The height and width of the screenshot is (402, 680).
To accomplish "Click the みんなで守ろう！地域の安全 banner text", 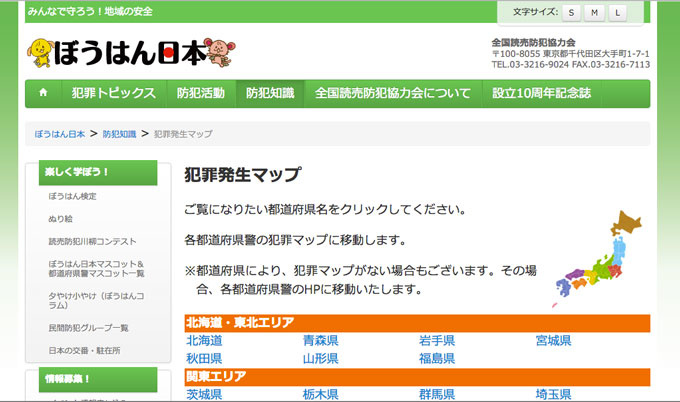I will click(90, 11).
